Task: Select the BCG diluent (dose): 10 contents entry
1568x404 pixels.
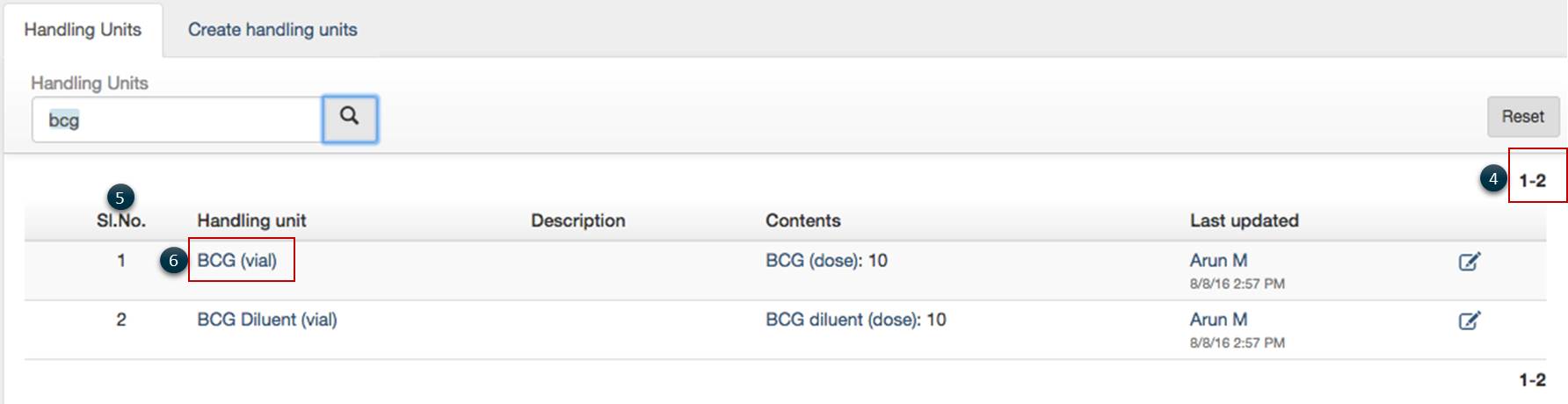Action: [x=855, y=320]
